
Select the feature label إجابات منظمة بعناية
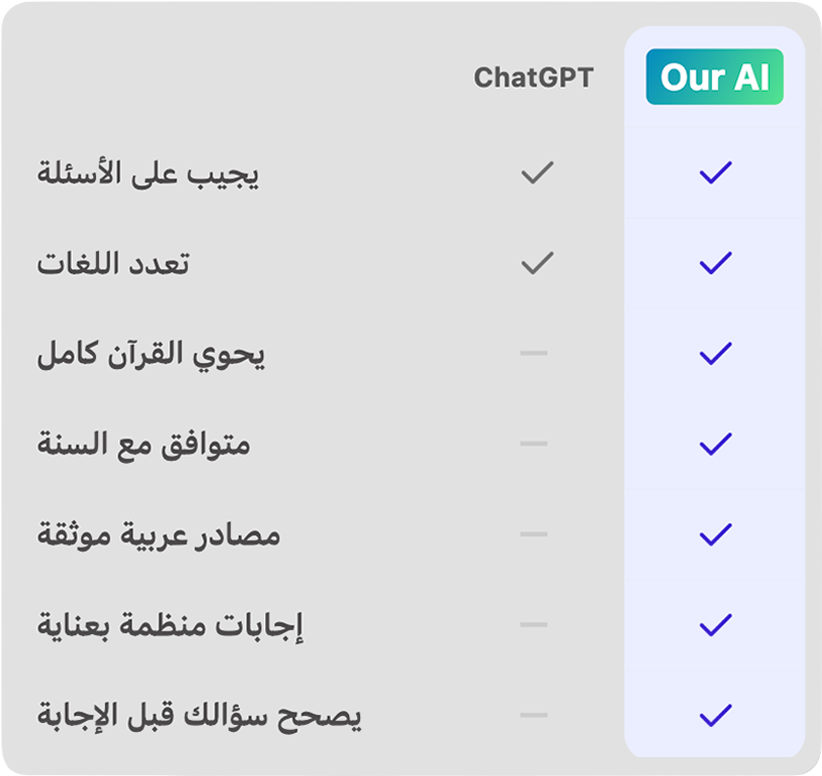tap(170, 626)
